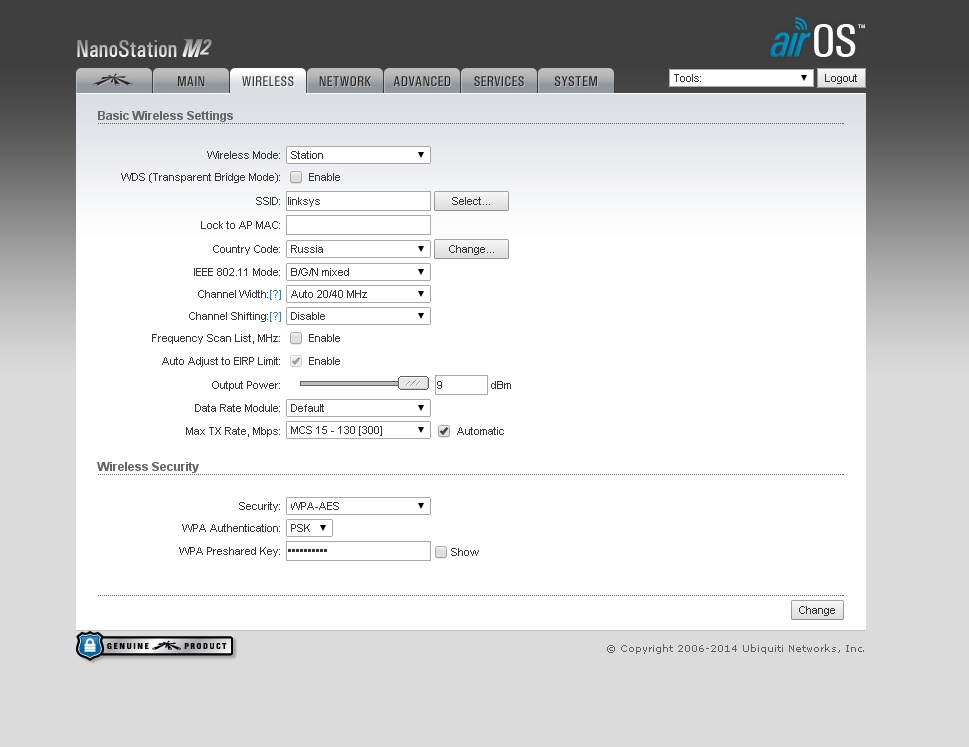The image size is (969, 747).
Task: Click the NanoStation M2 logo
Action: click(x=143, y=48)
